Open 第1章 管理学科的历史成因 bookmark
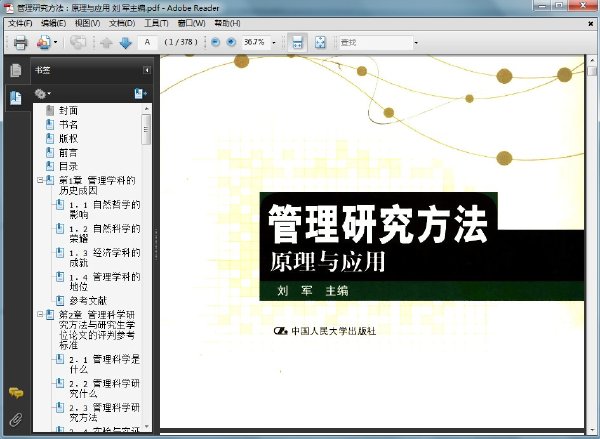The height and width of the screenshot is (439, 600). (97, 185)
